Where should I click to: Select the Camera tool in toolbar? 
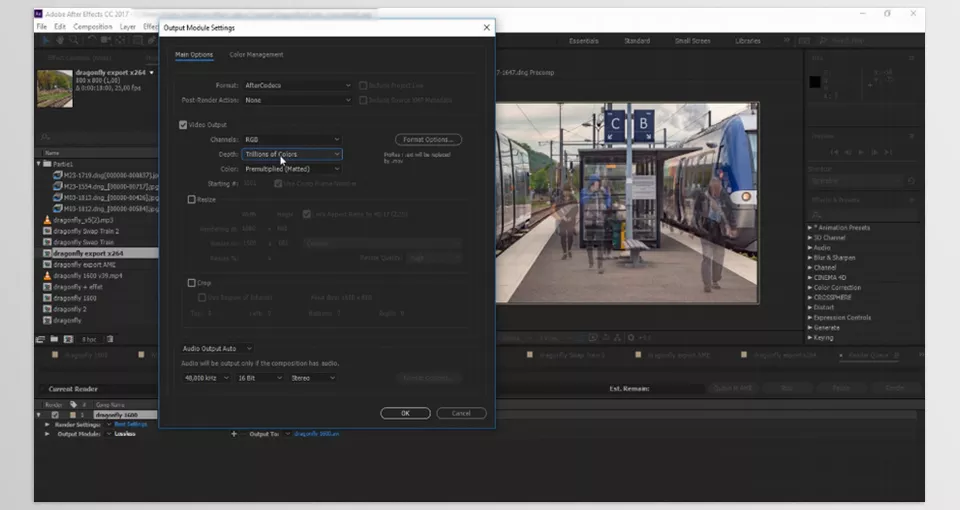click(106, 40)
